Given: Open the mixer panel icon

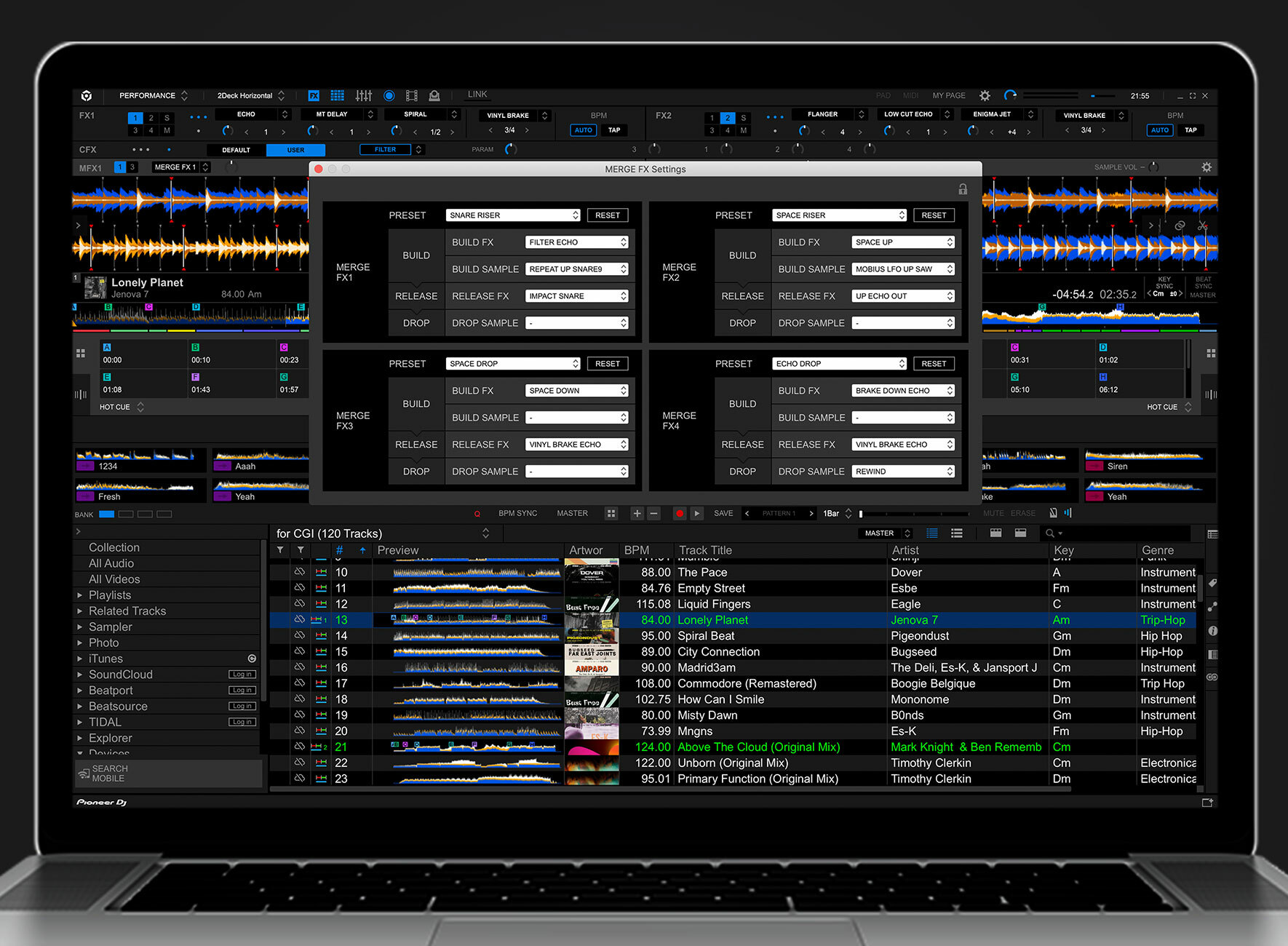Looking at the screenshot, I should pyautogui.click(x=363, y=95).
